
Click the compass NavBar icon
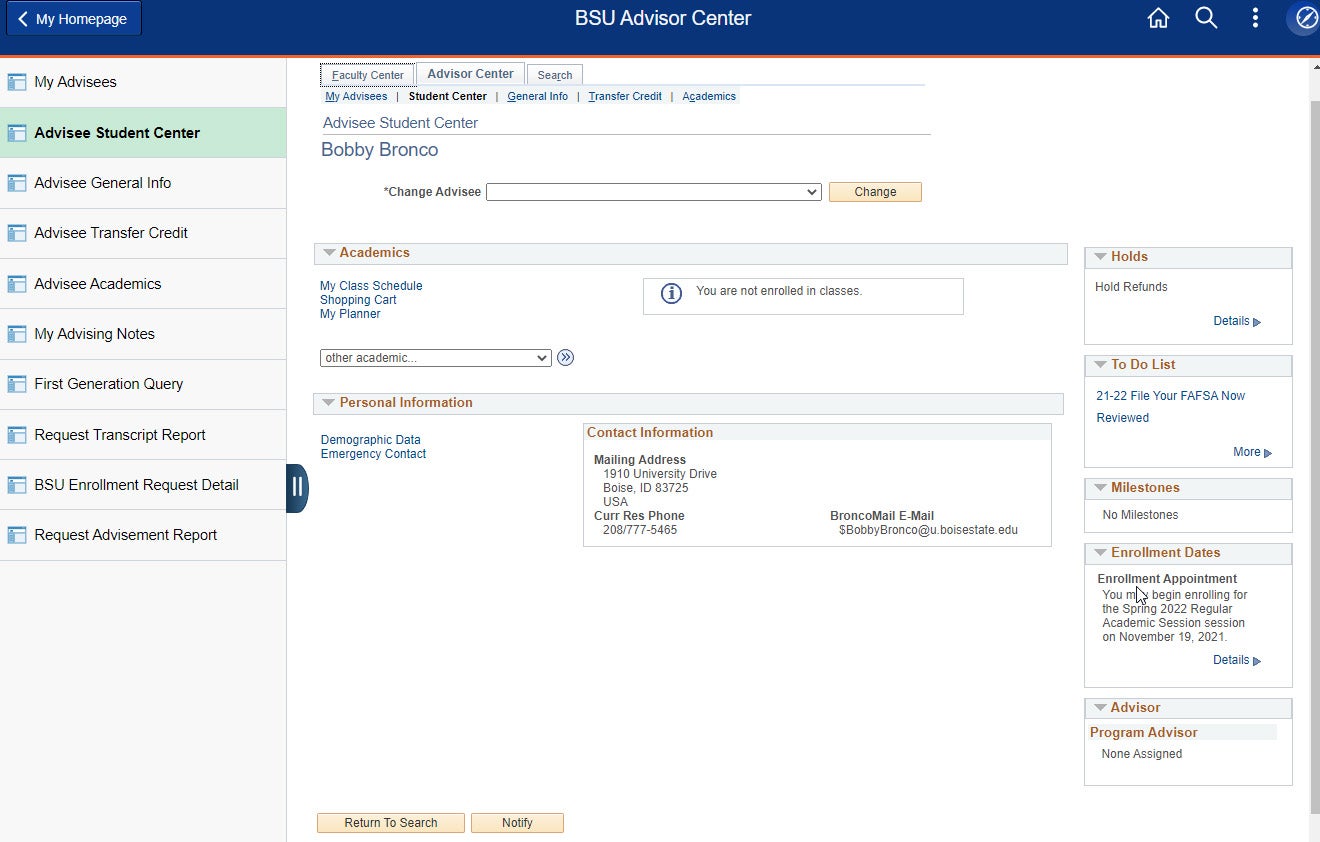click(1306, 18)
